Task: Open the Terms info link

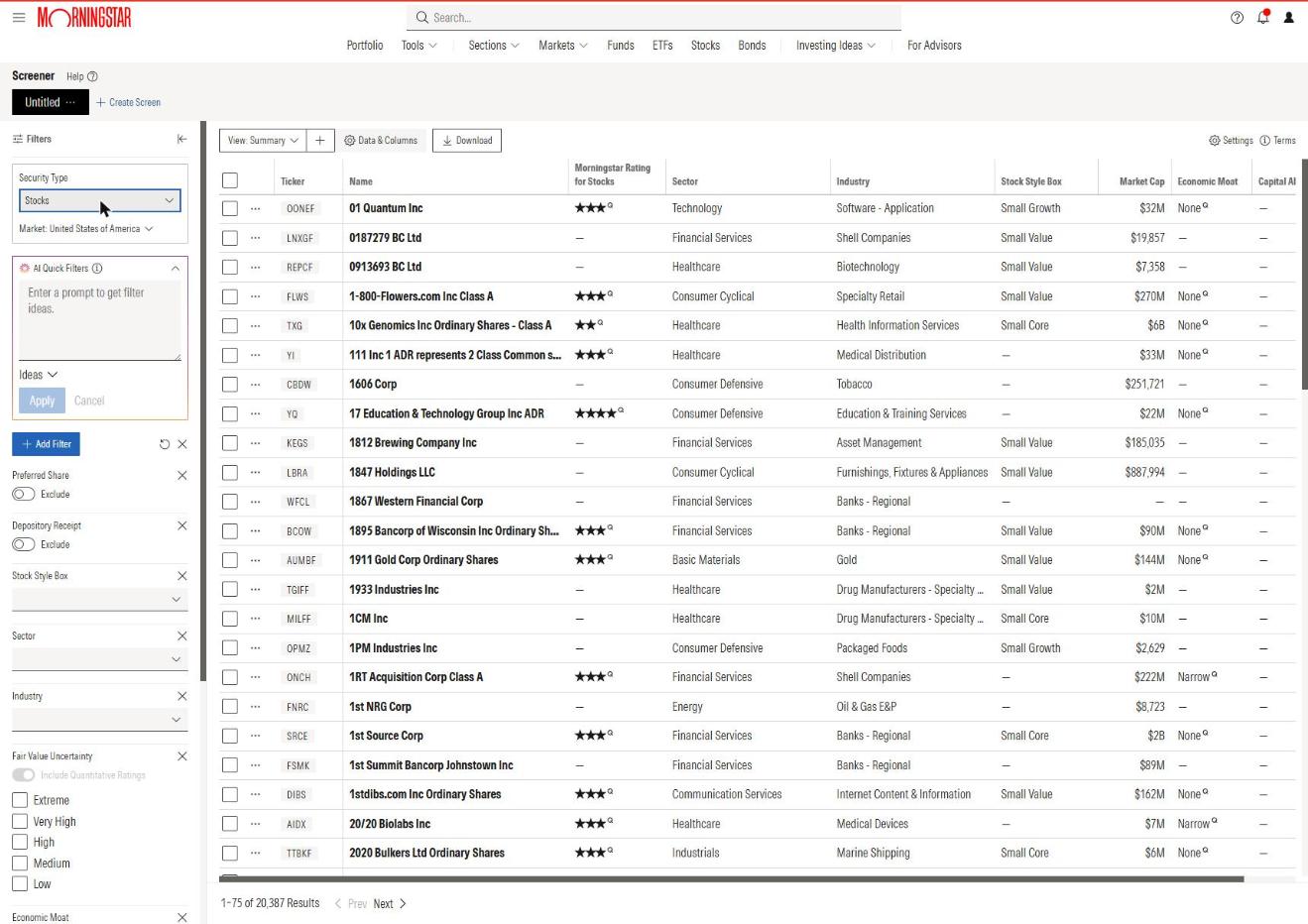Action: 1277,141
